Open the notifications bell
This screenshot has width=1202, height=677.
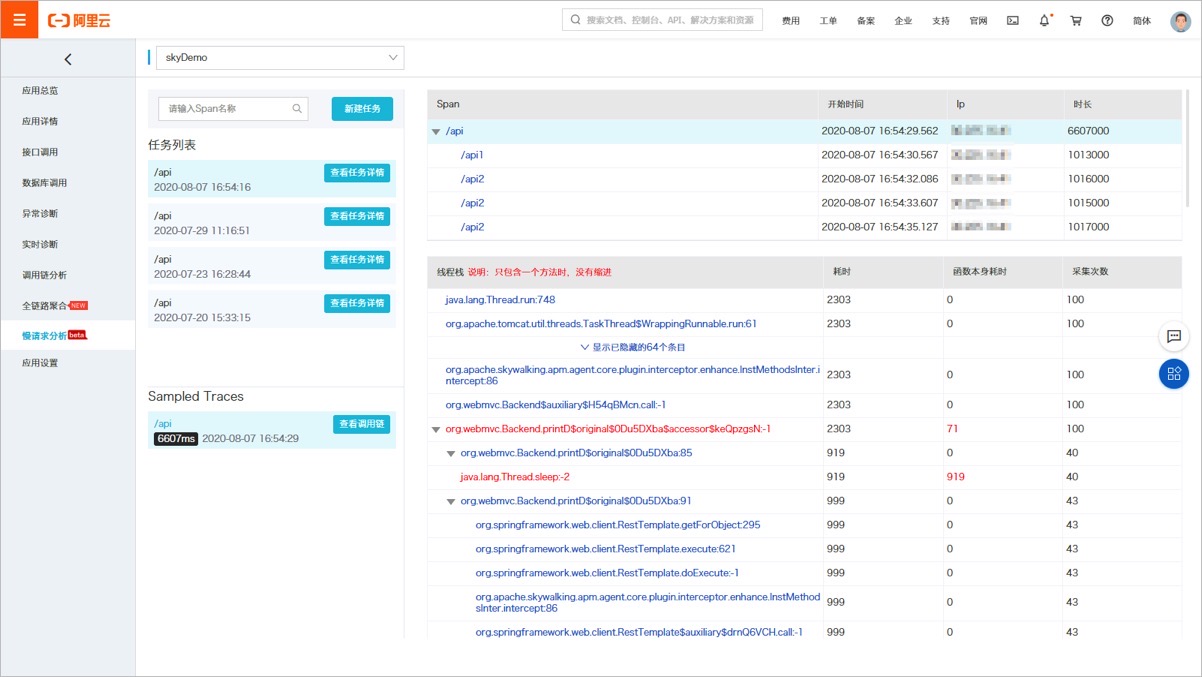[1044, 20]
